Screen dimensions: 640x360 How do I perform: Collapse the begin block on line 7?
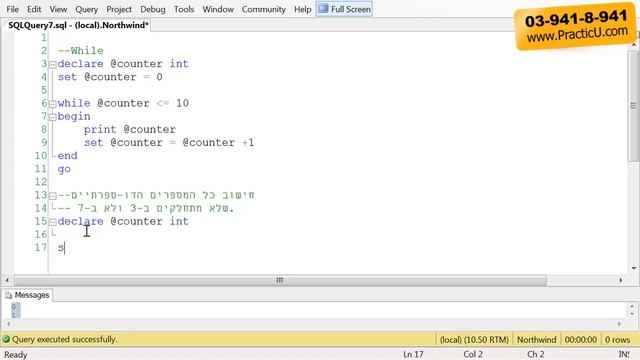[x=53, y=117]
